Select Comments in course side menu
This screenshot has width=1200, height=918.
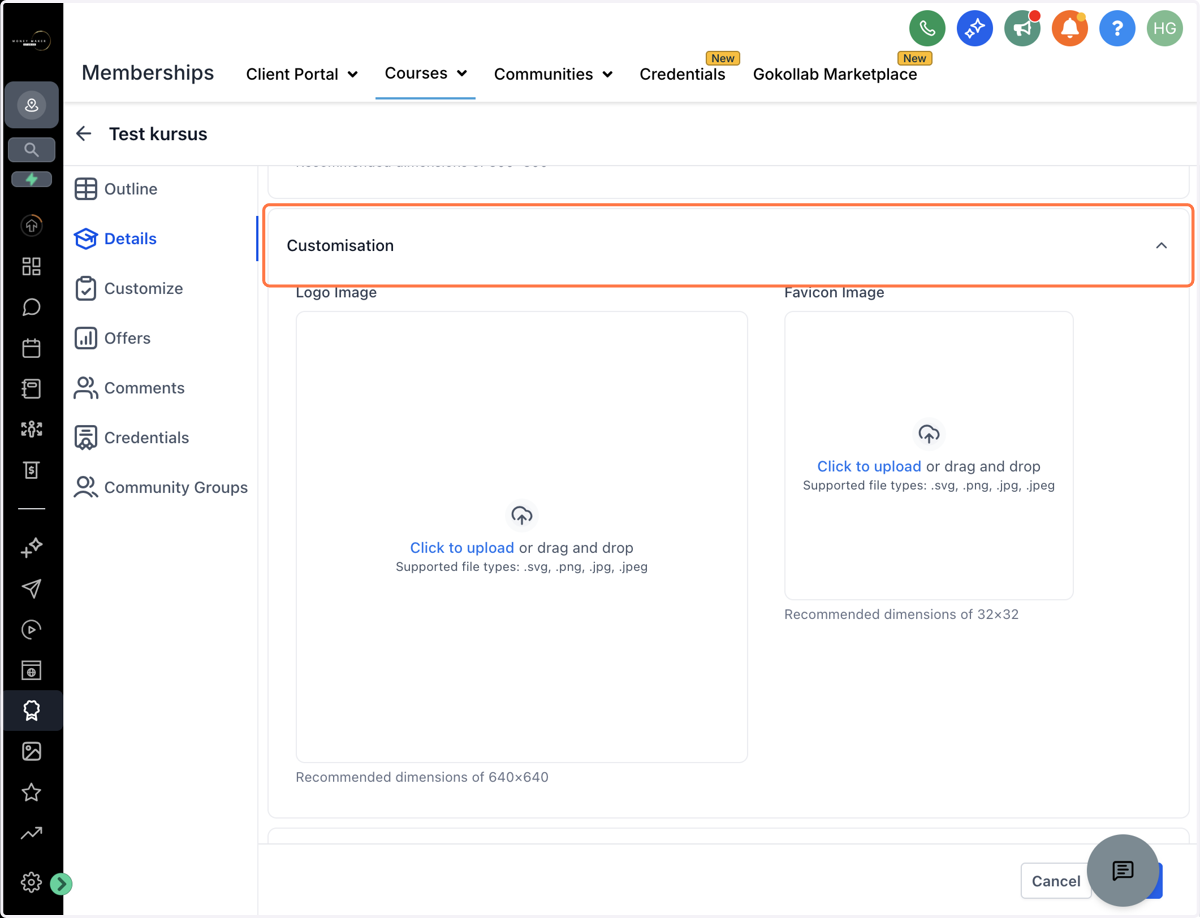[130, 388]
